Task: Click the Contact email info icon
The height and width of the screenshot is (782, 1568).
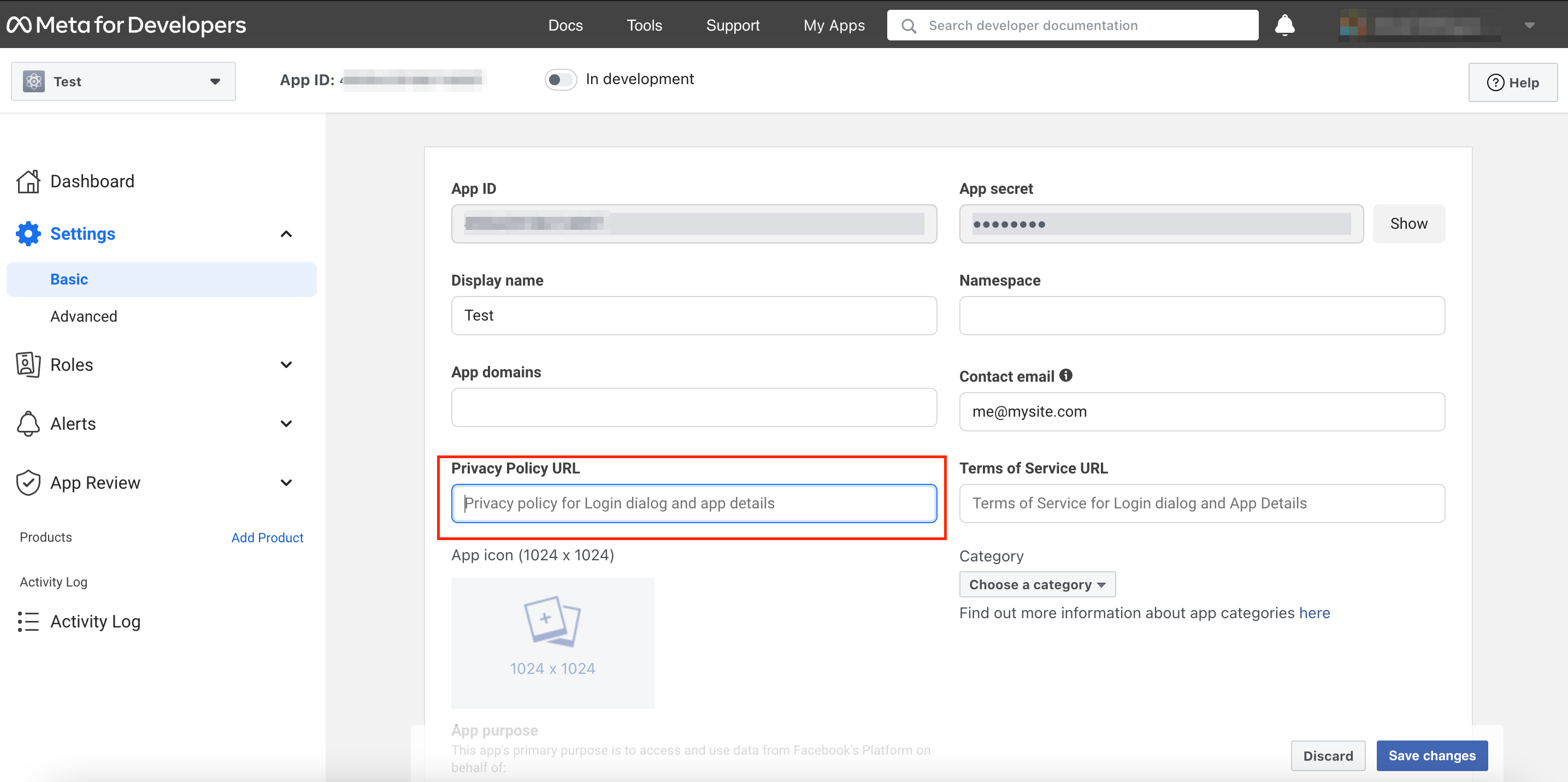Action: [1066, 376]
